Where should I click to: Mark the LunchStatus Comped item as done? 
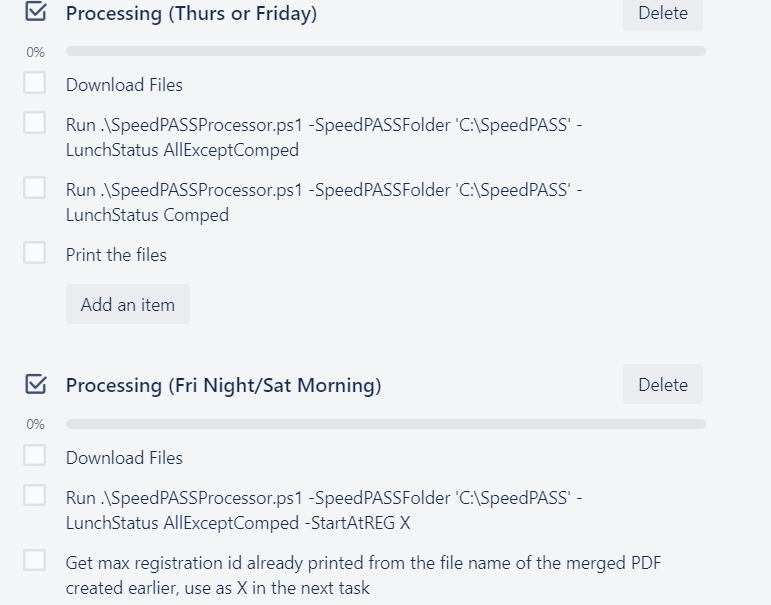[x=35, y=188]
